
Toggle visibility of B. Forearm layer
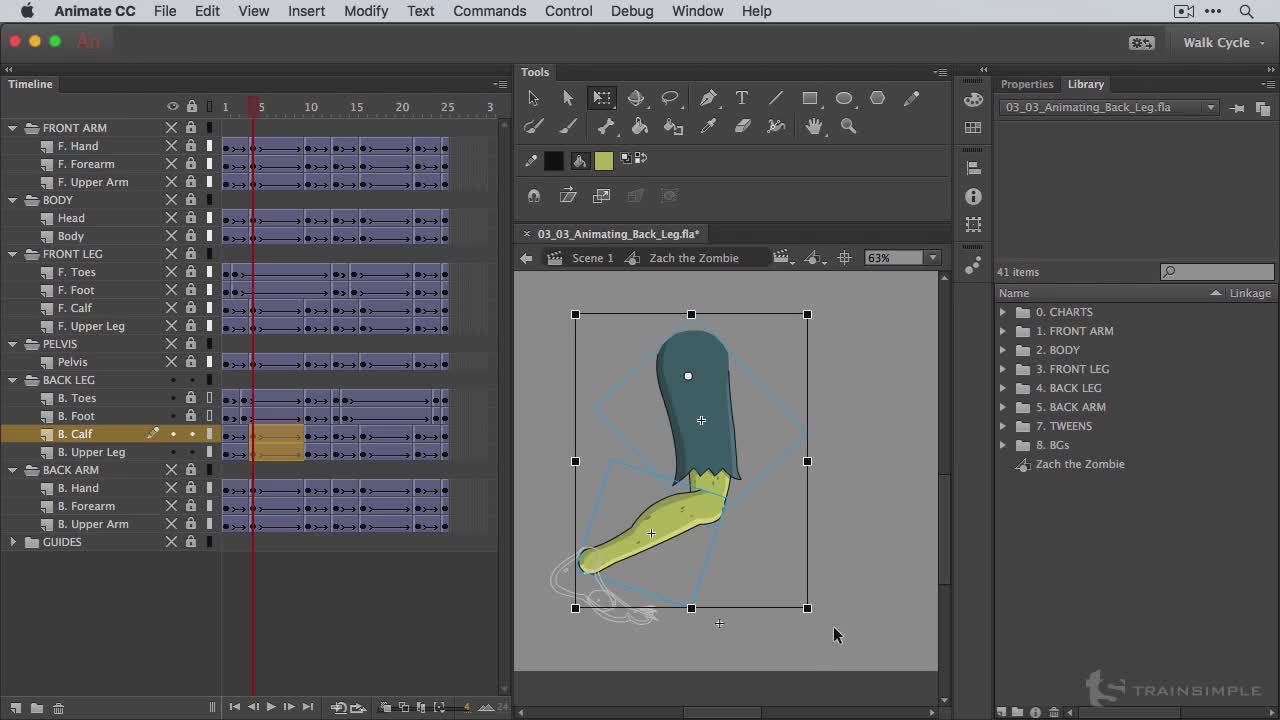point(171,506)
